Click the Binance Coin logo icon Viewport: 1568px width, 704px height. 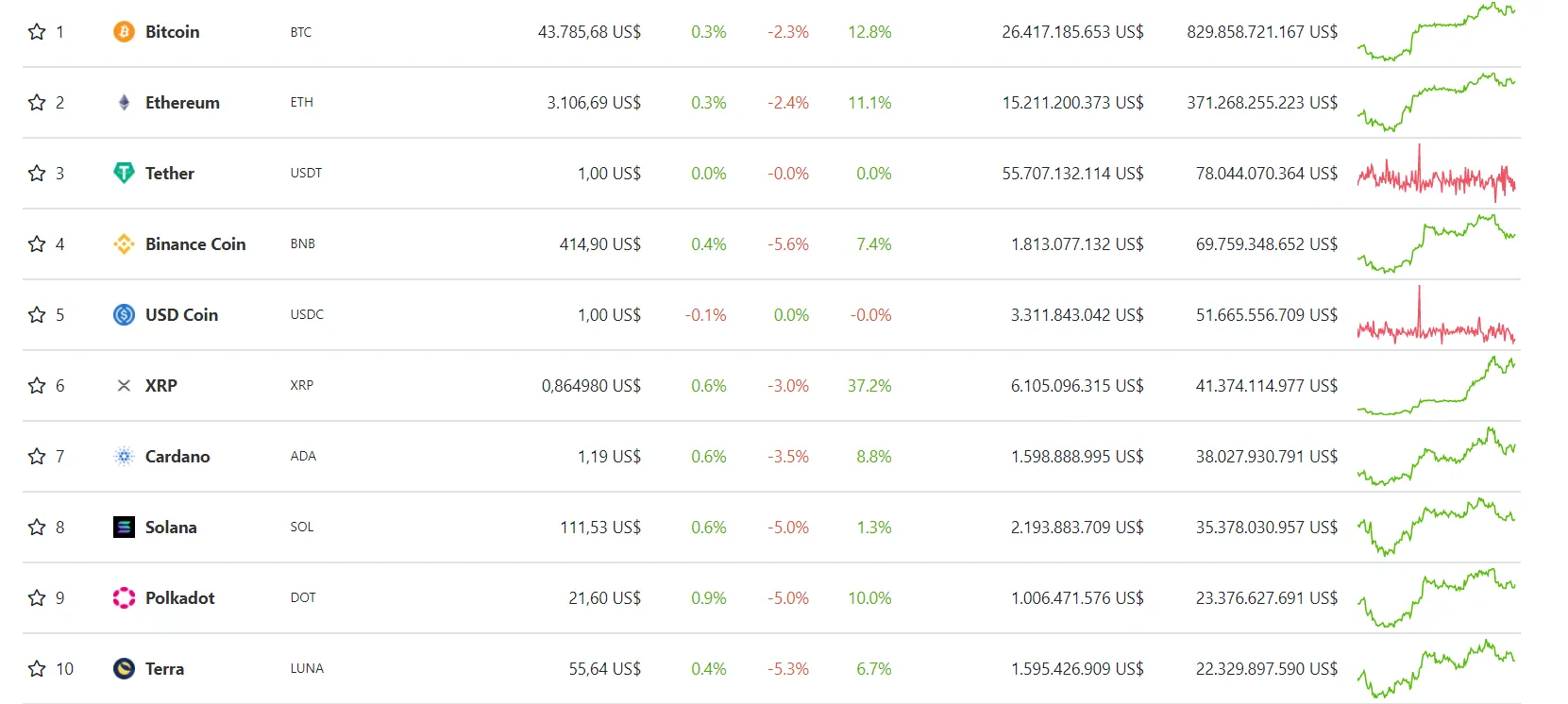pos(124,244)
